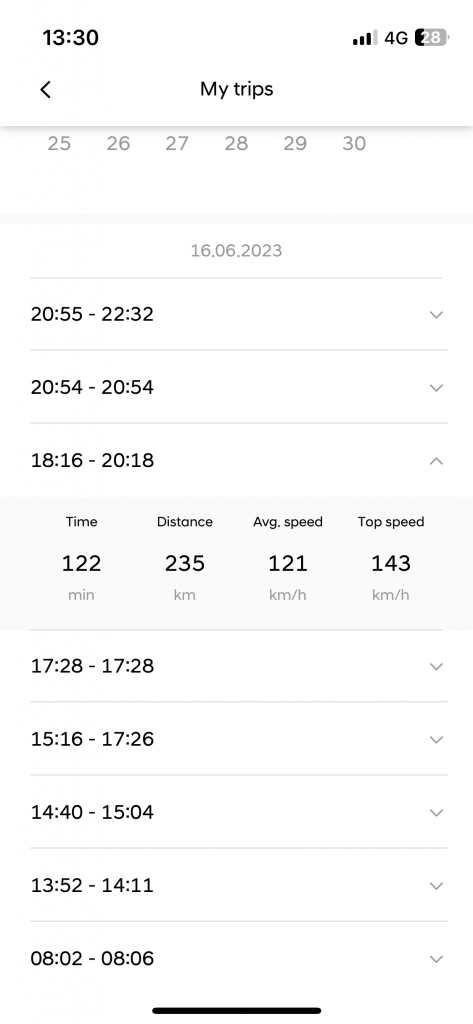This screenshot has height=1024, width=473.
Task: Collapse the 18:16 - 20:18 trip chevron
Action: [436, 460]
